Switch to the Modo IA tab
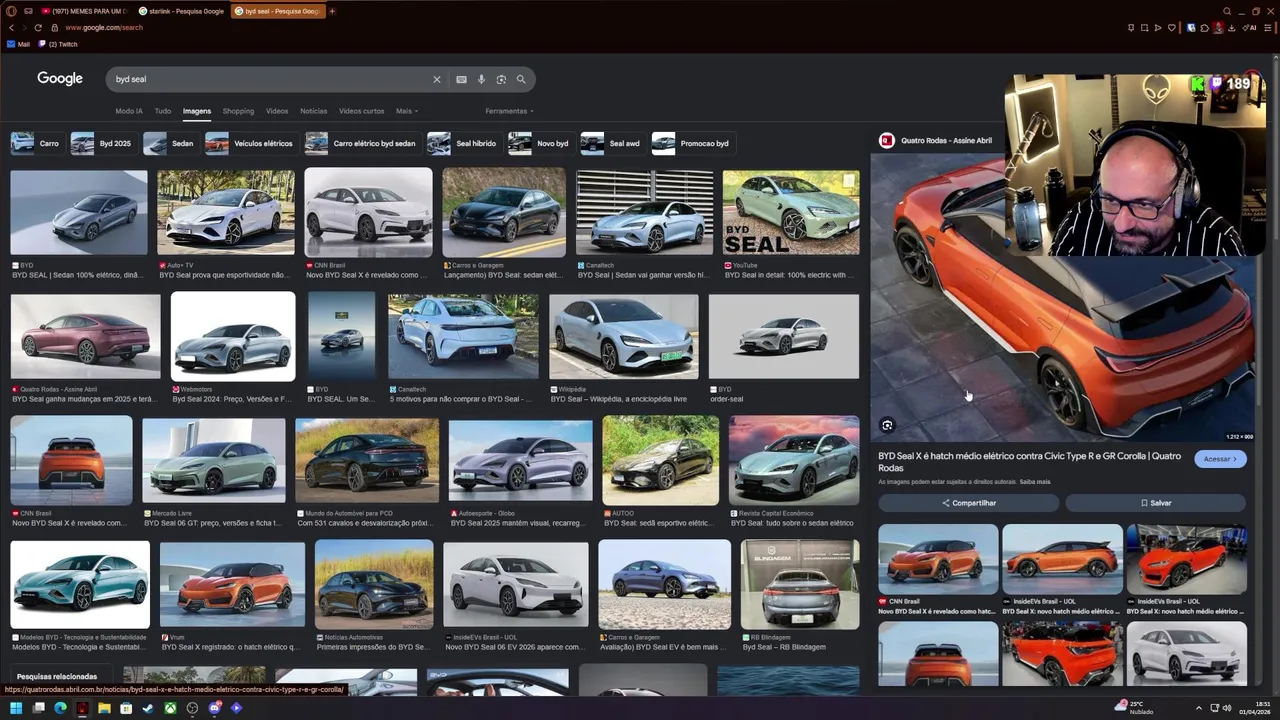Viewport: 1280px width, 720px height. tap(129, 111)
